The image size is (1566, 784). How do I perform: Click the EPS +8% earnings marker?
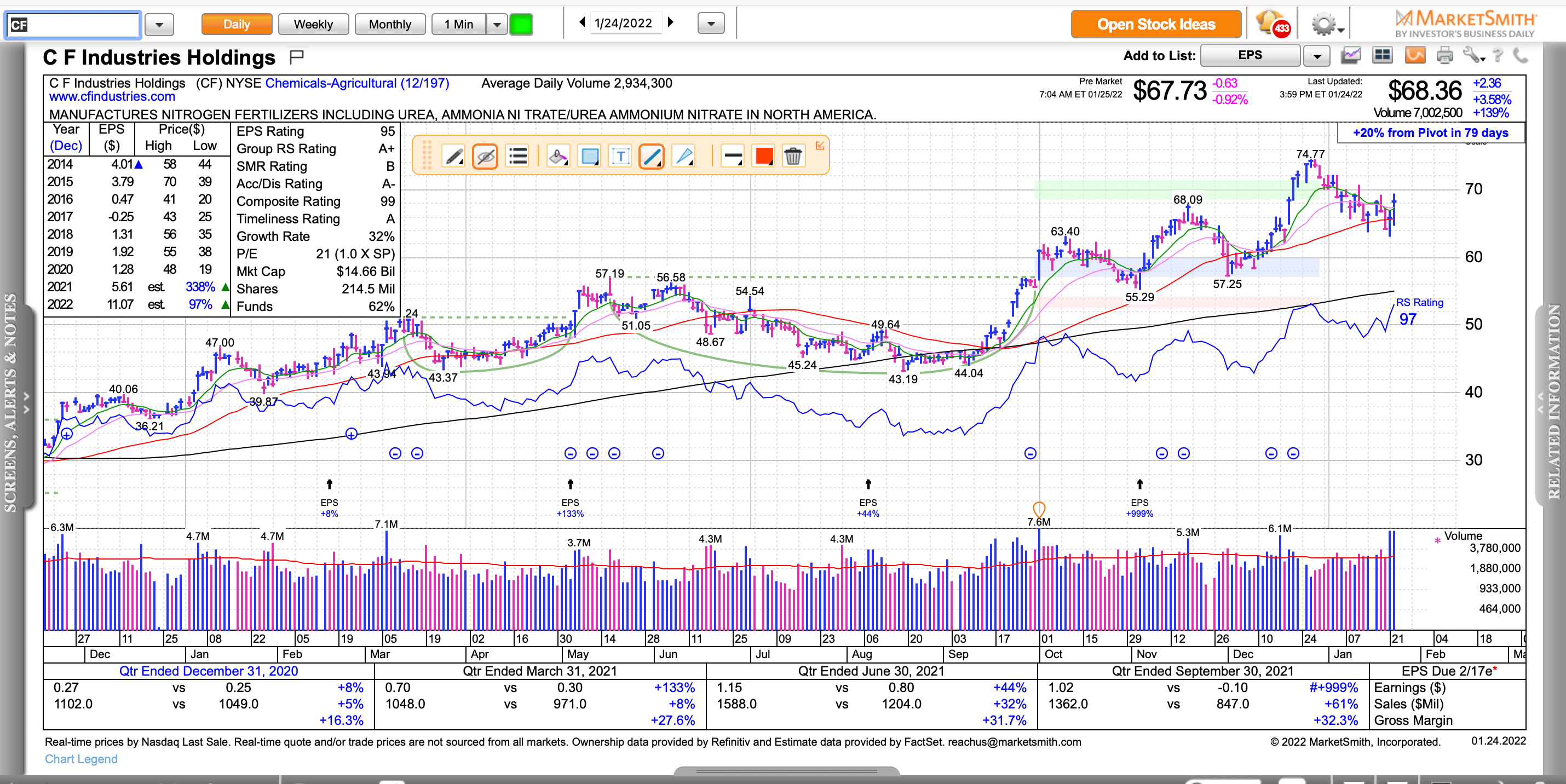coord(329,499)
